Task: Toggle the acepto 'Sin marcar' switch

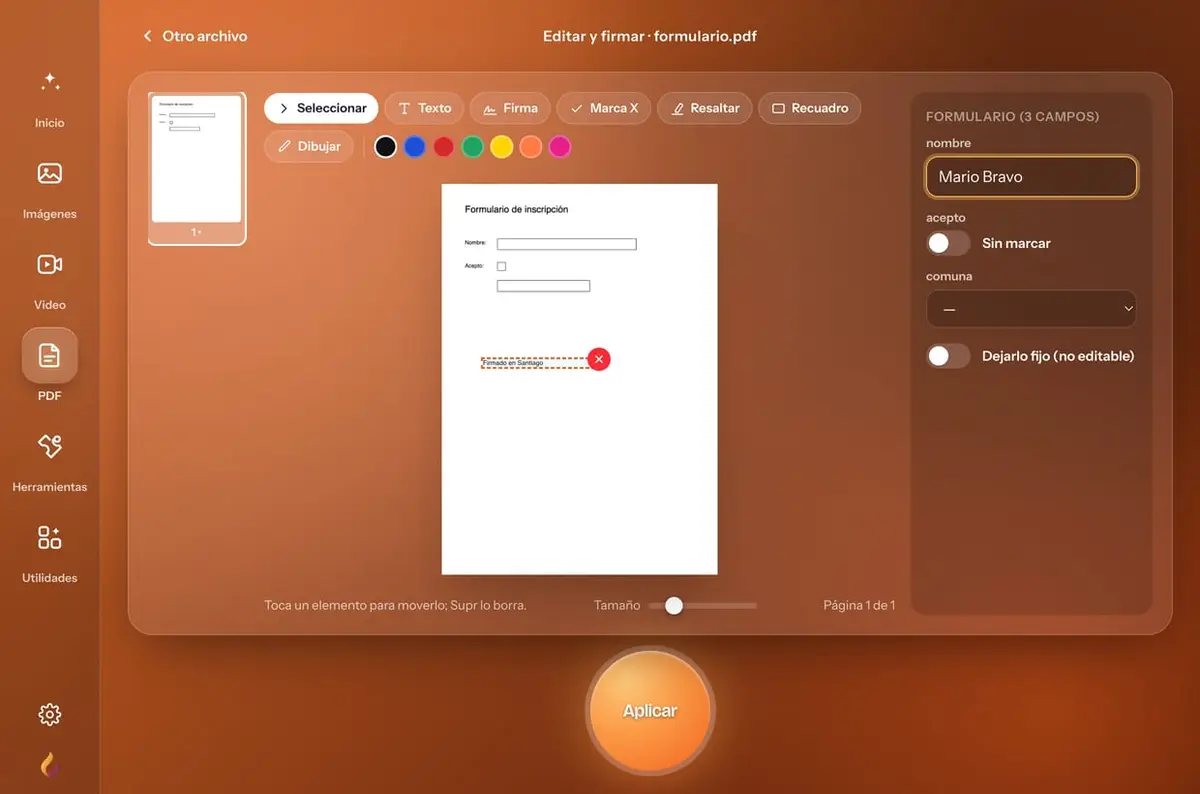Action: (948, 243)
